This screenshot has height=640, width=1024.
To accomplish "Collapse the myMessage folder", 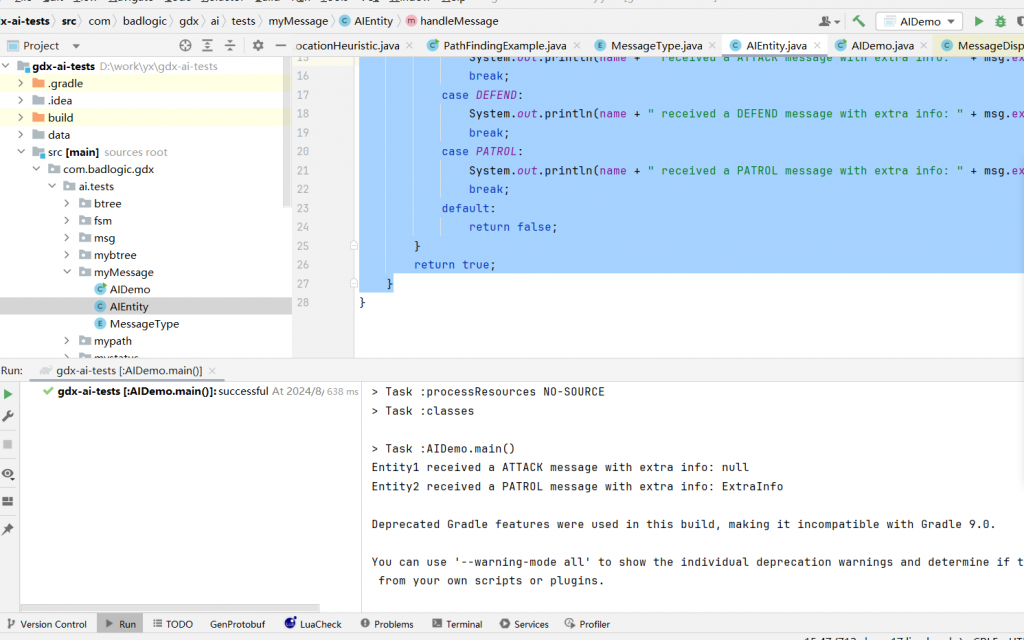I will pyautogui.click(x=67, y=272).
